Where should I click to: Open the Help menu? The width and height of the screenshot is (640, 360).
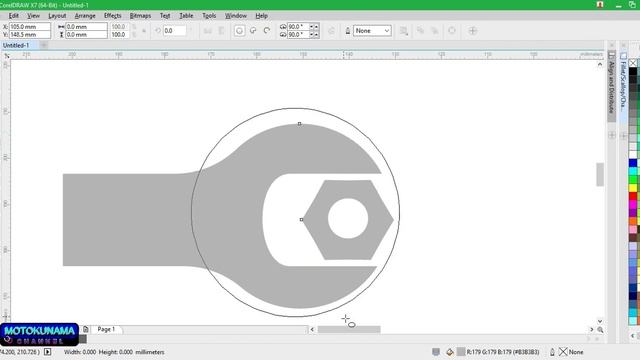click(x=261, y=16)
